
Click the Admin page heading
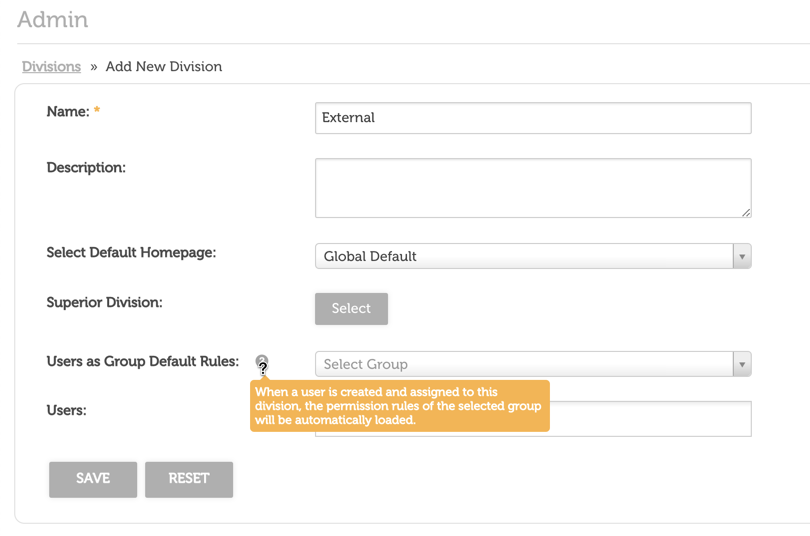pyautogui.click(x=53, y=20)
